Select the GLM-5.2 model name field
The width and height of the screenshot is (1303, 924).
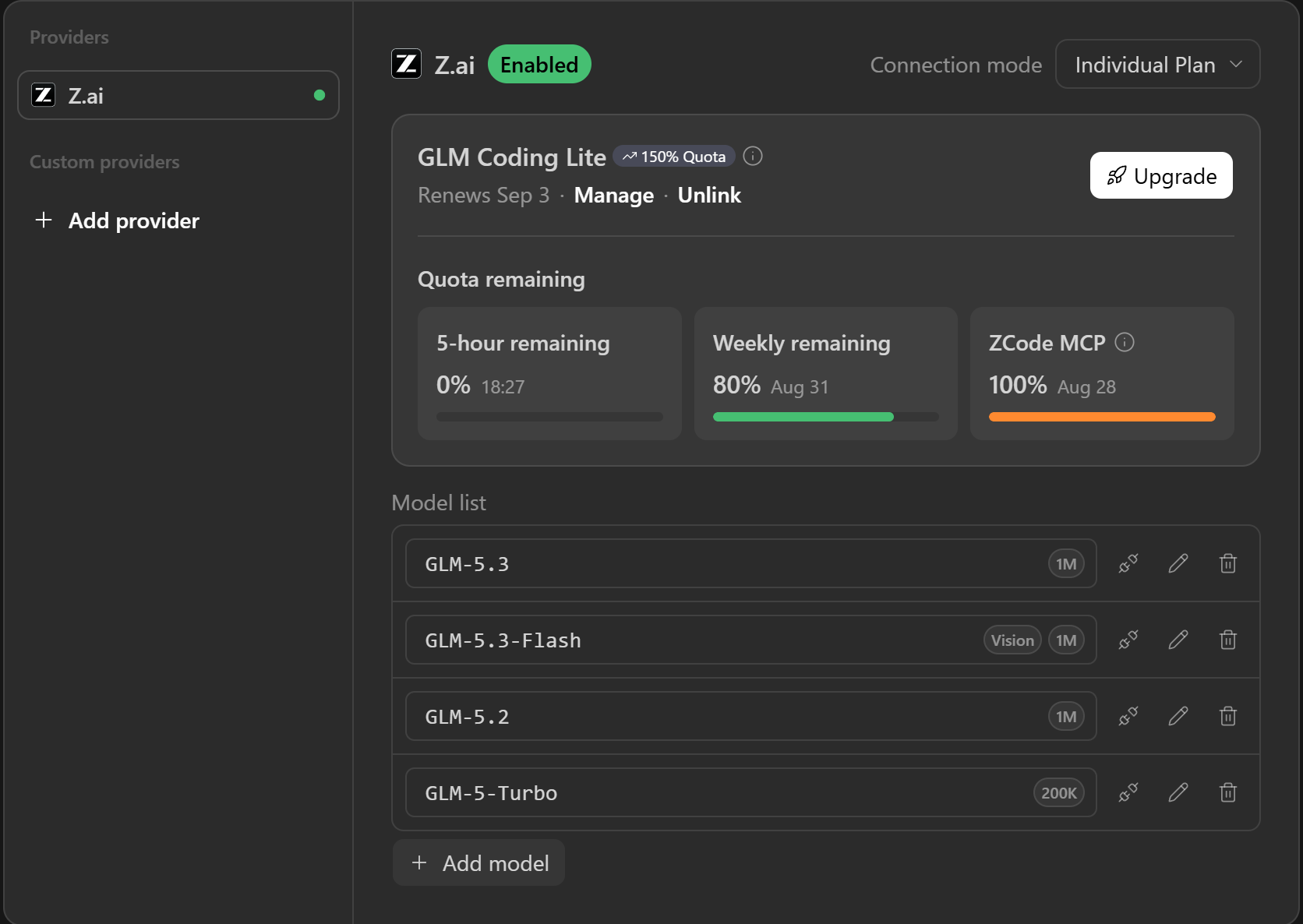click(x=751, y=716)
